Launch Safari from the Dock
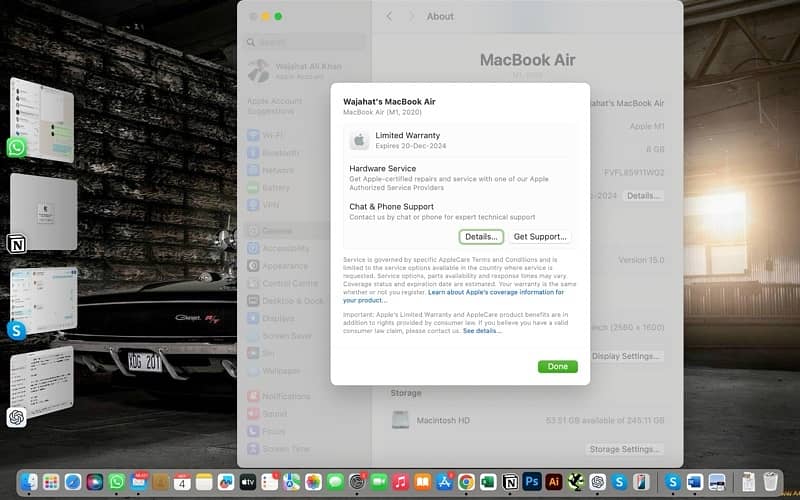 (73, 482)
